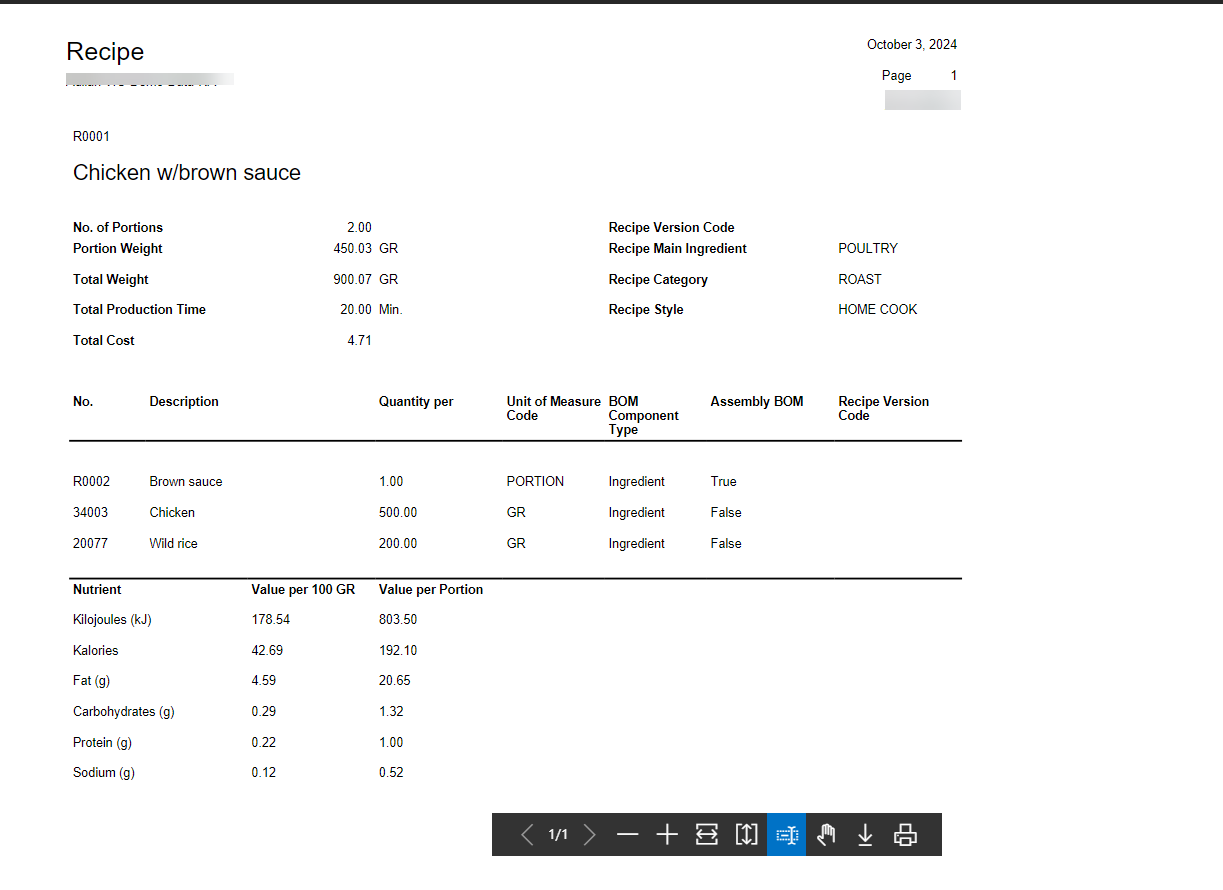Click kilojoules value 803.50
1223x890 pixels.
tap(398, 619)
